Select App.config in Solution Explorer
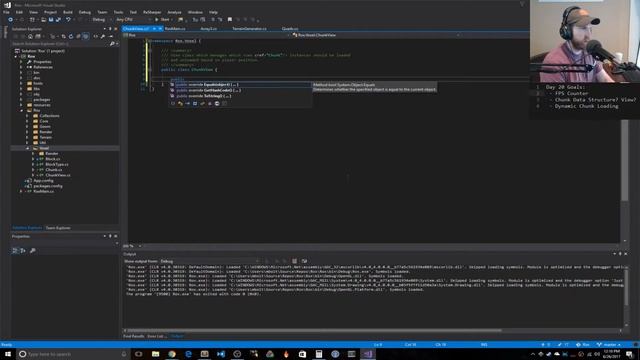This screenshot has width=640, height=360. point(43,180)
